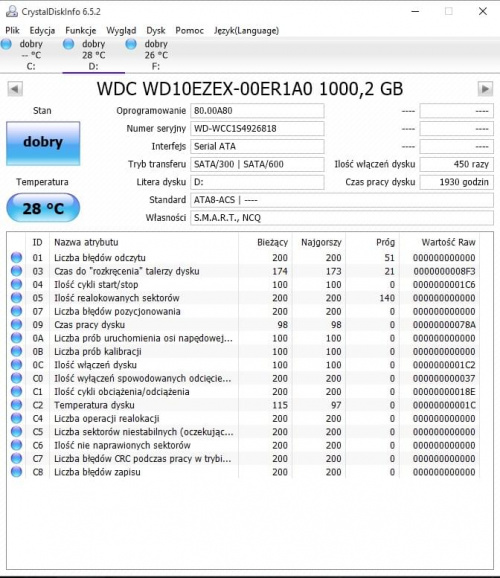Click the ID column header
This screenshot has width=500, height=578.
tap(38, 242)
